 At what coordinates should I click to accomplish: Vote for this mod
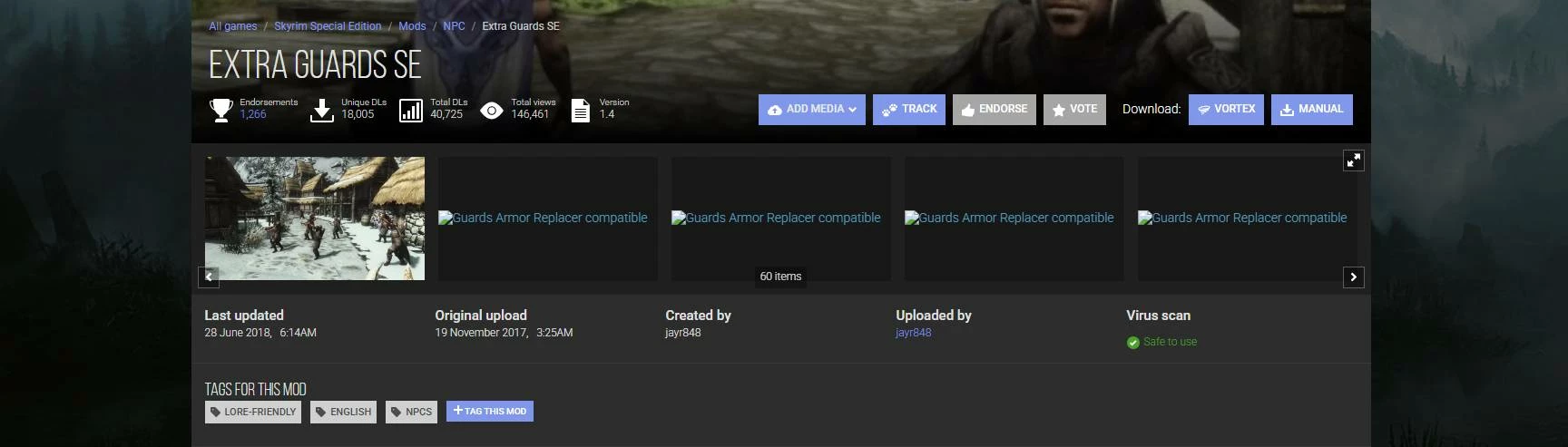tap(1074, 110)
